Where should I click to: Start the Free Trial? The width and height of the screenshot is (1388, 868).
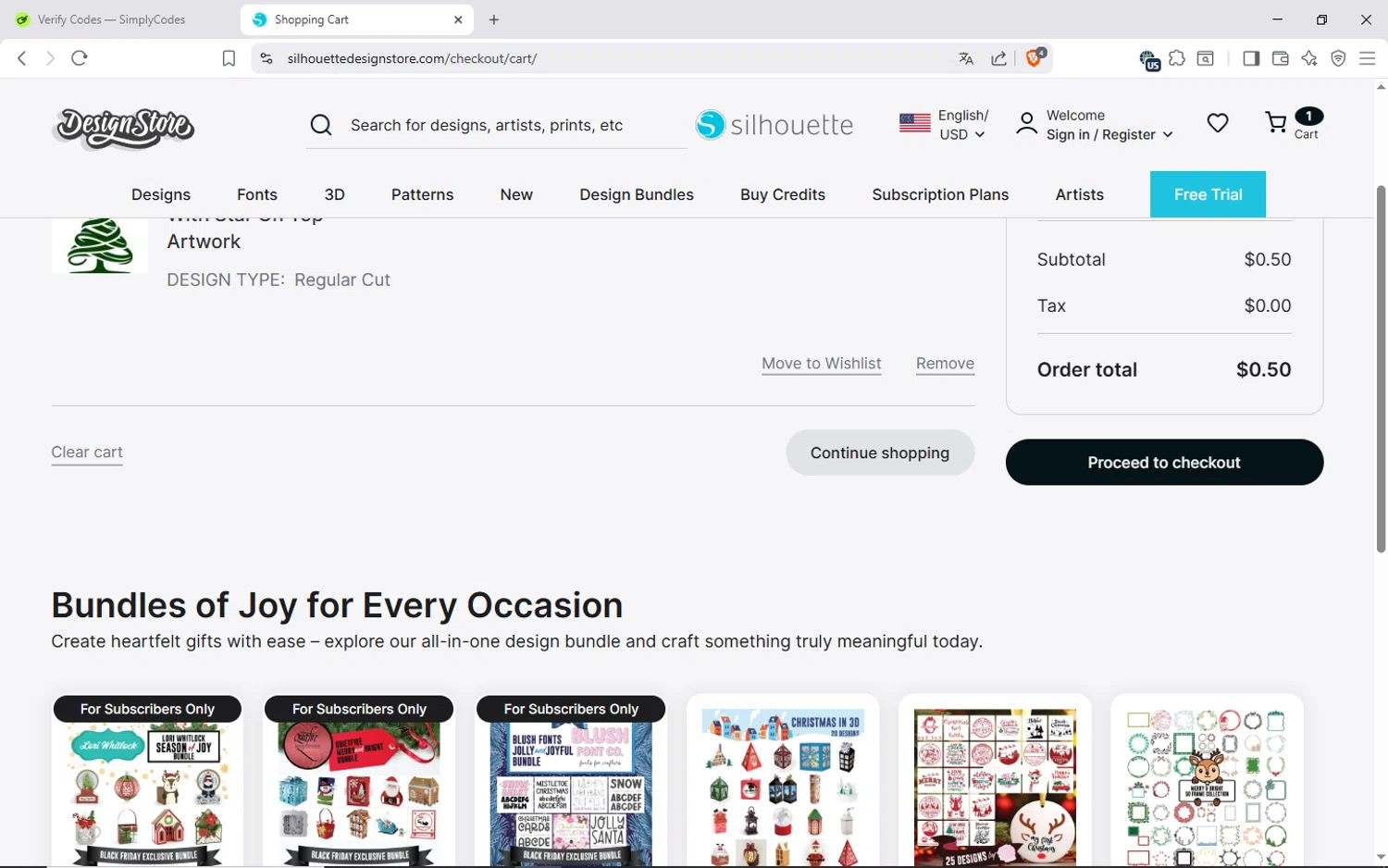(x=1208, y=194)
